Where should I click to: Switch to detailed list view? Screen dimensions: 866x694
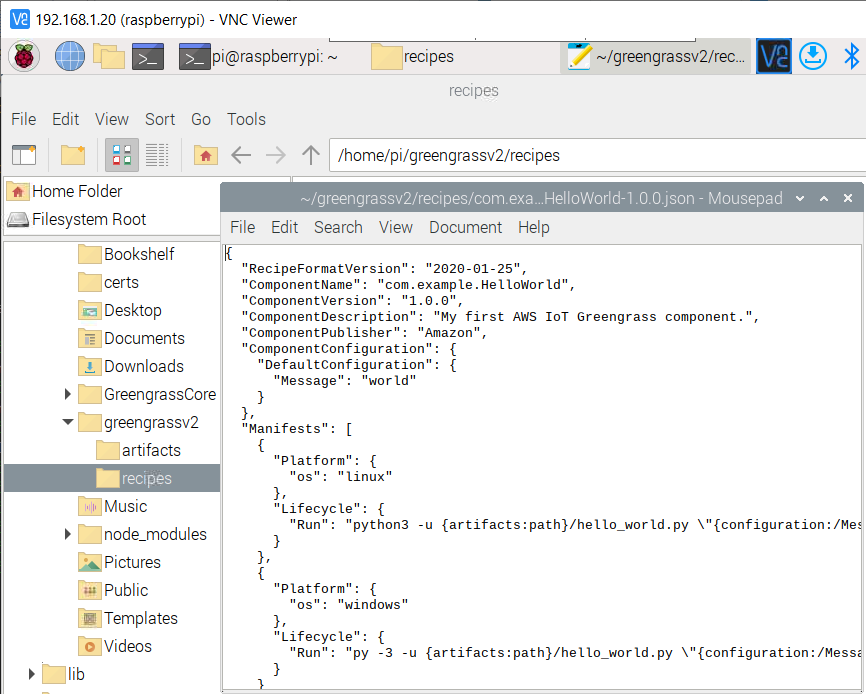point(157,156)
